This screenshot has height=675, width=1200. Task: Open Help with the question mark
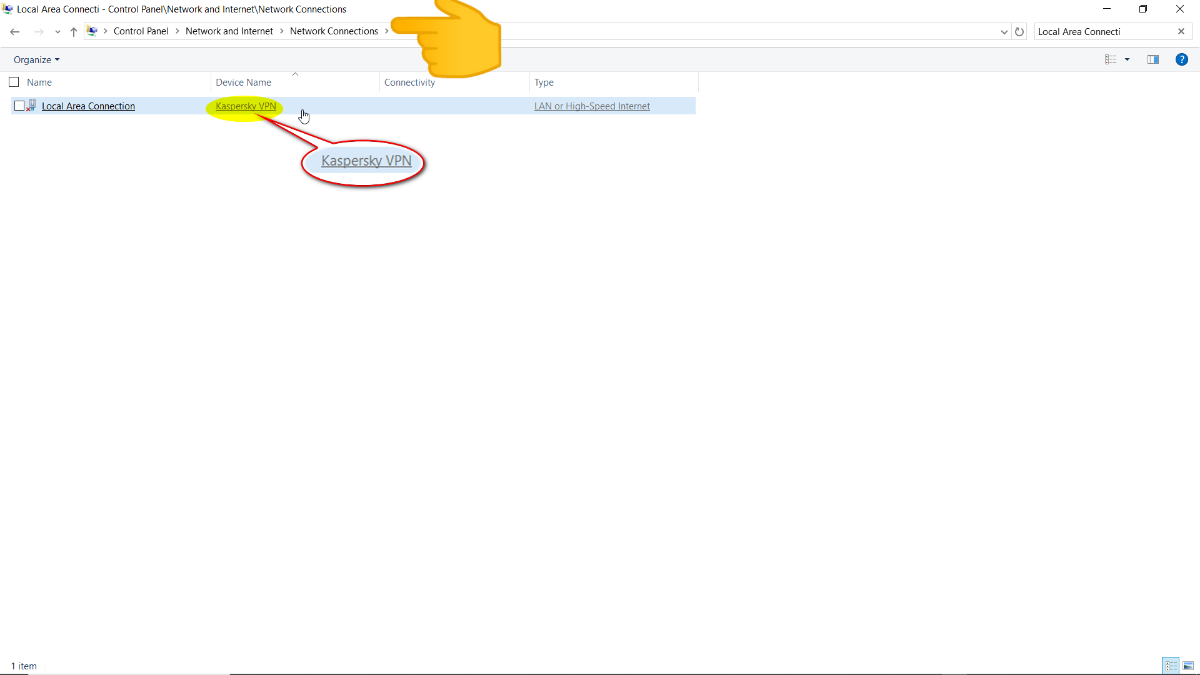pyautogui.click(x=1181, y=60)
